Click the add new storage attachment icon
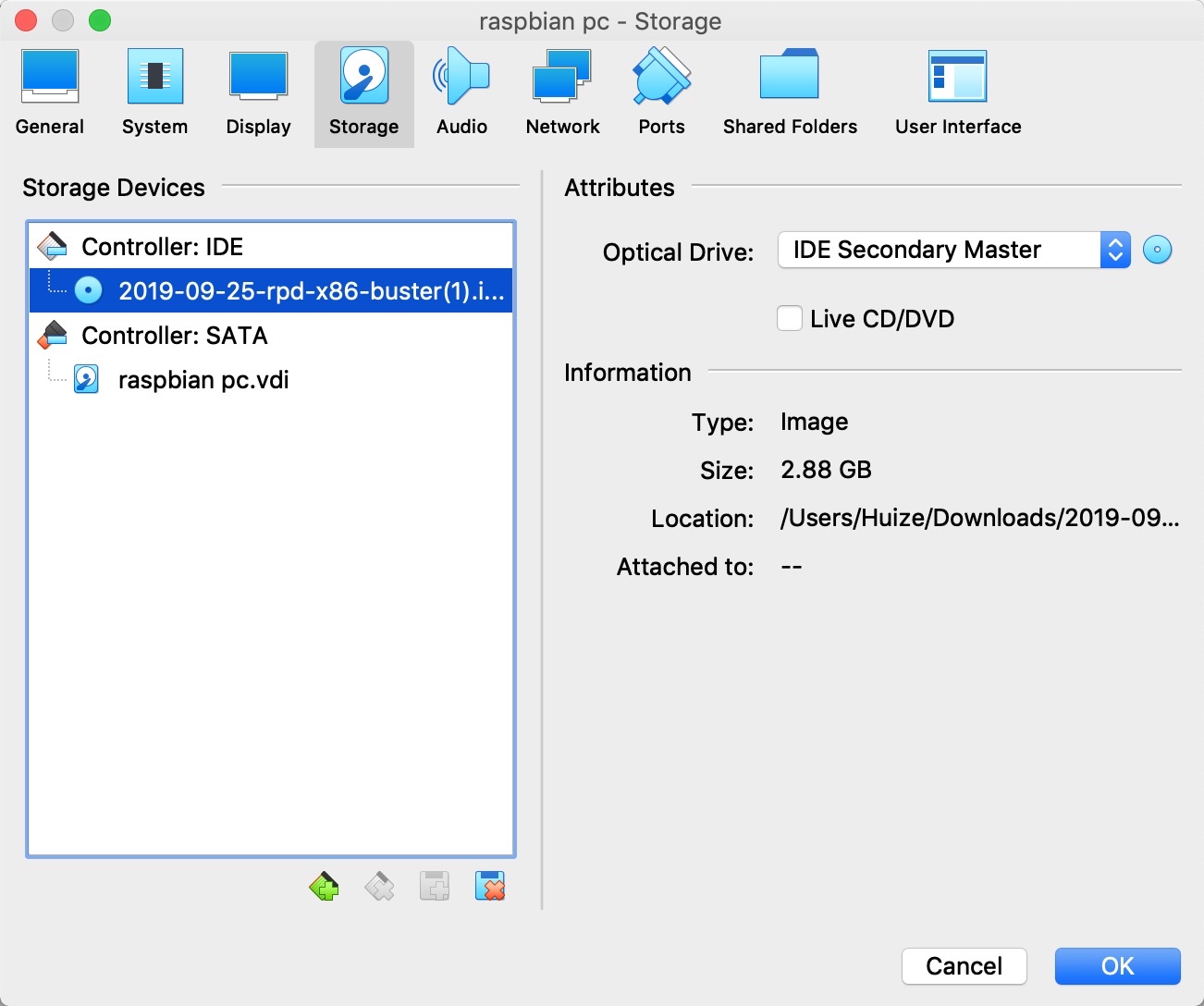 (435, 887)
